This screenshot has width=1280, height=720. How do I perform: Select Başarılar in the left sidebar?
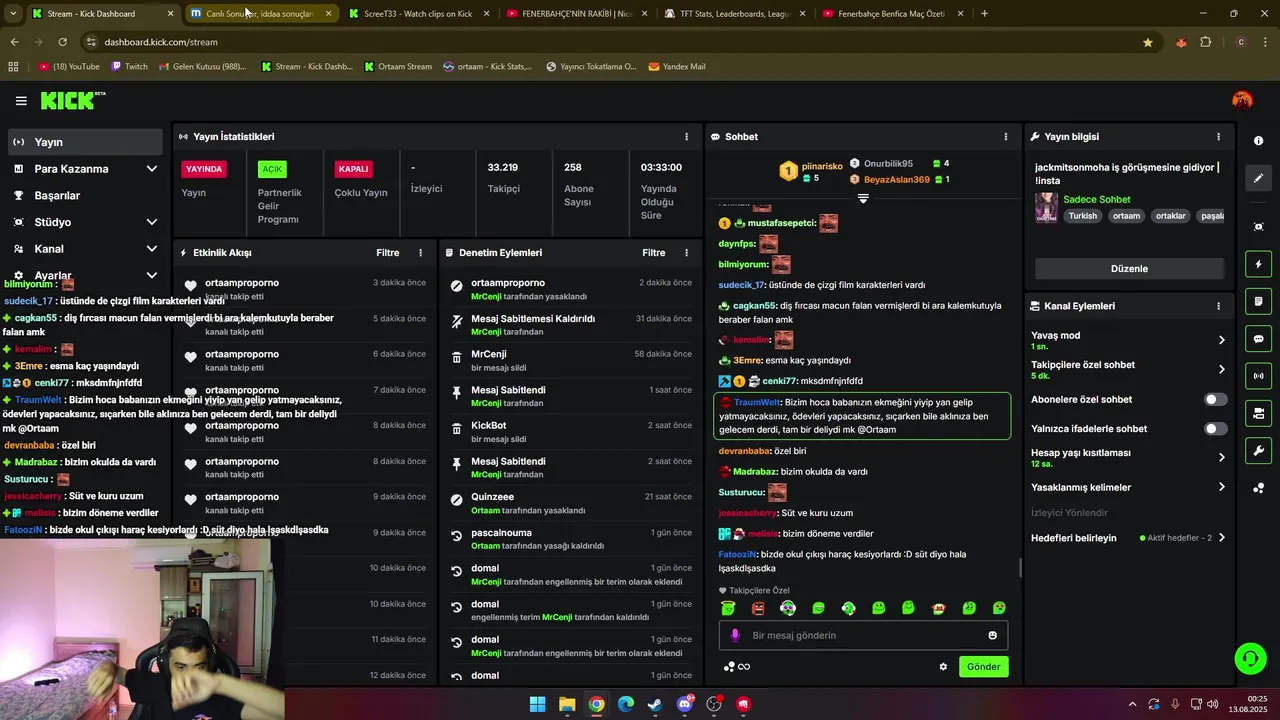tap(85, 195)
